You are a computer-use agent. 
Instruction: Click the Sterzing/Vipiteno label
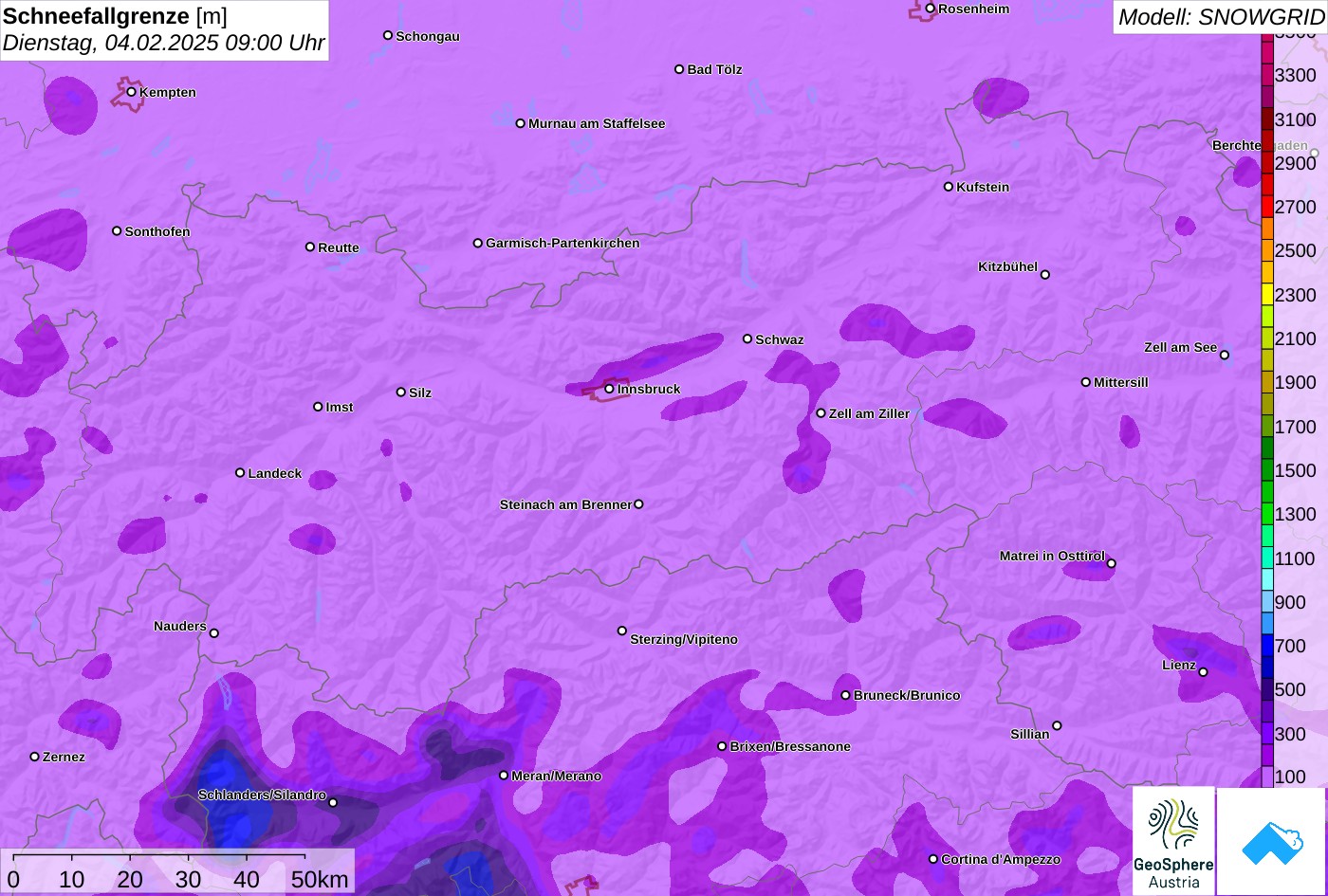[x=684, y=639]
